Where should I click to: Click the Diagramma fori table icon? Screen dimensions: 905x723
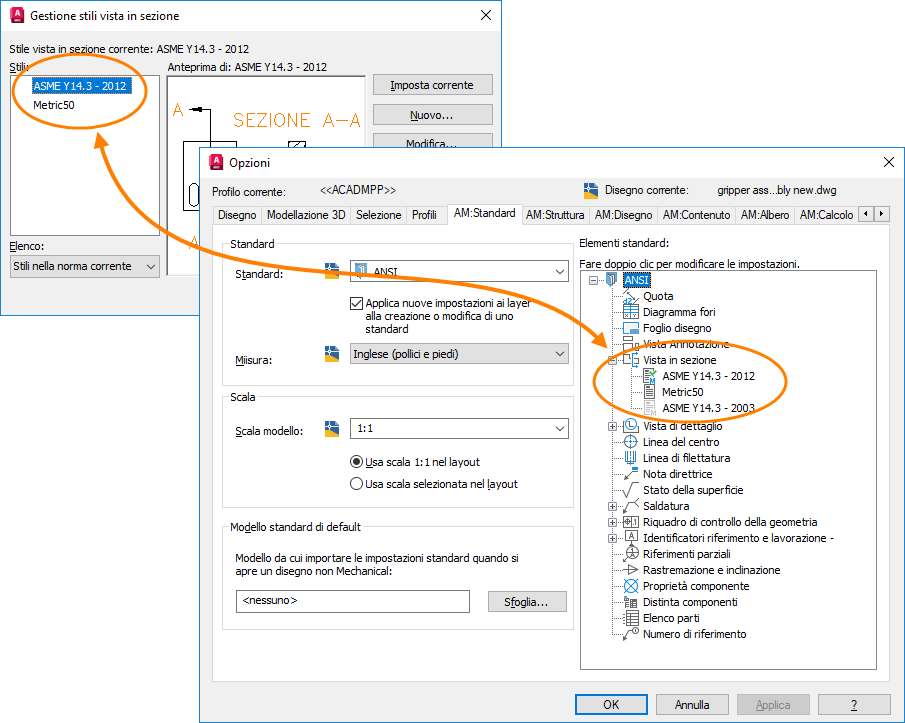click(630, 312)
